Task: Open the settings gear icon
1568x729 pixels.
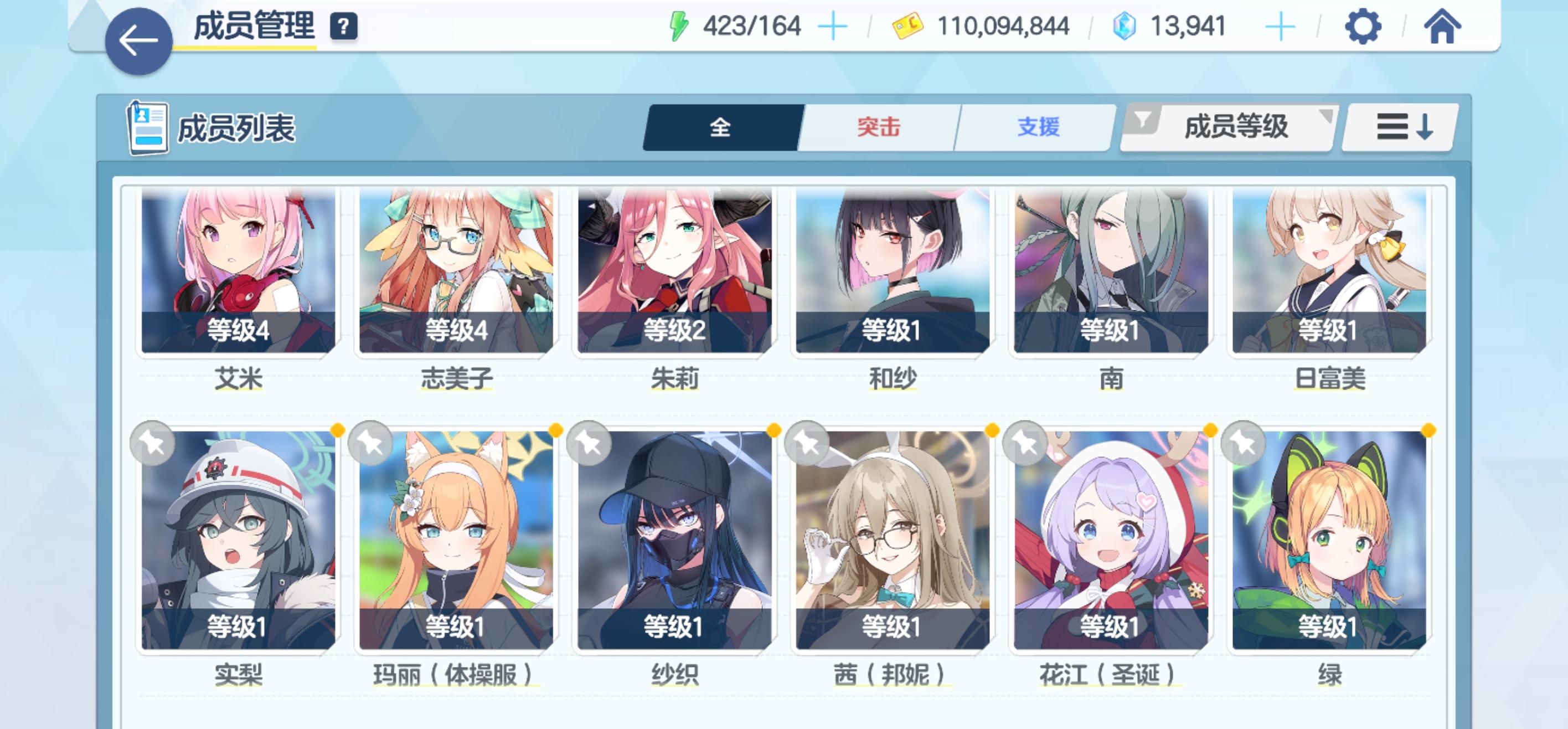Action: [x=1362, y=26]
